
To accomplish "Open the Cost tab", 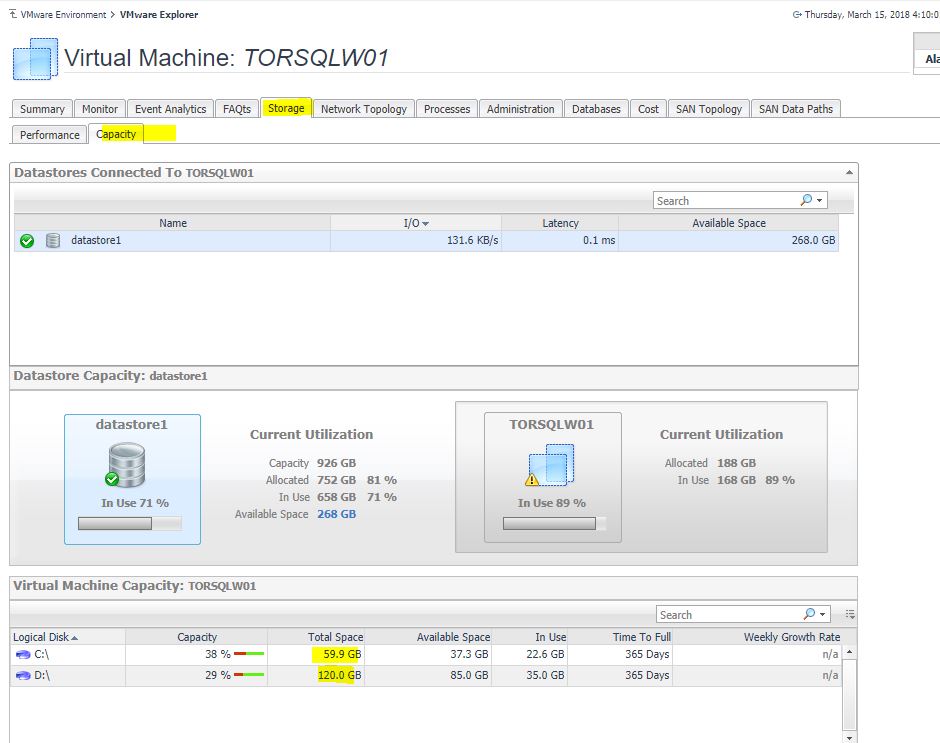I will point(648,109).
